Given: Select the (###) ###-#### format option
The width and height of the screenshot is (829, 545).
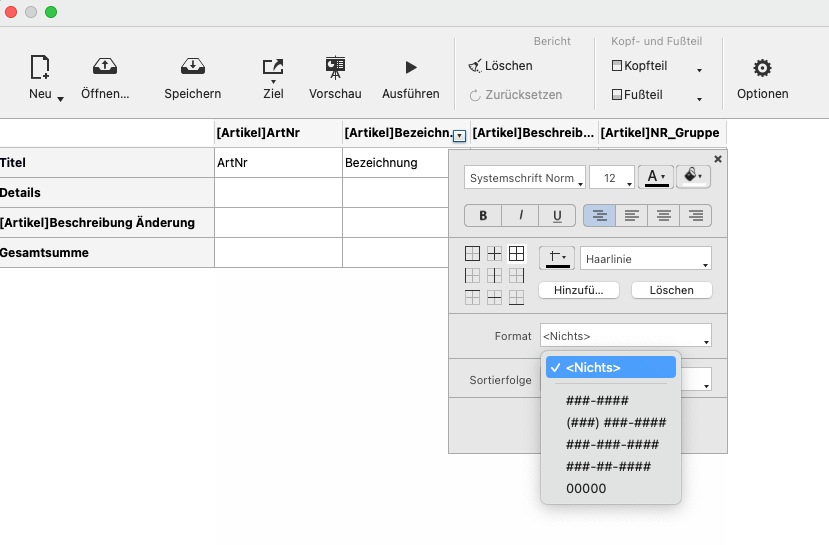Looking at the screenshot, I should point(615,423).
